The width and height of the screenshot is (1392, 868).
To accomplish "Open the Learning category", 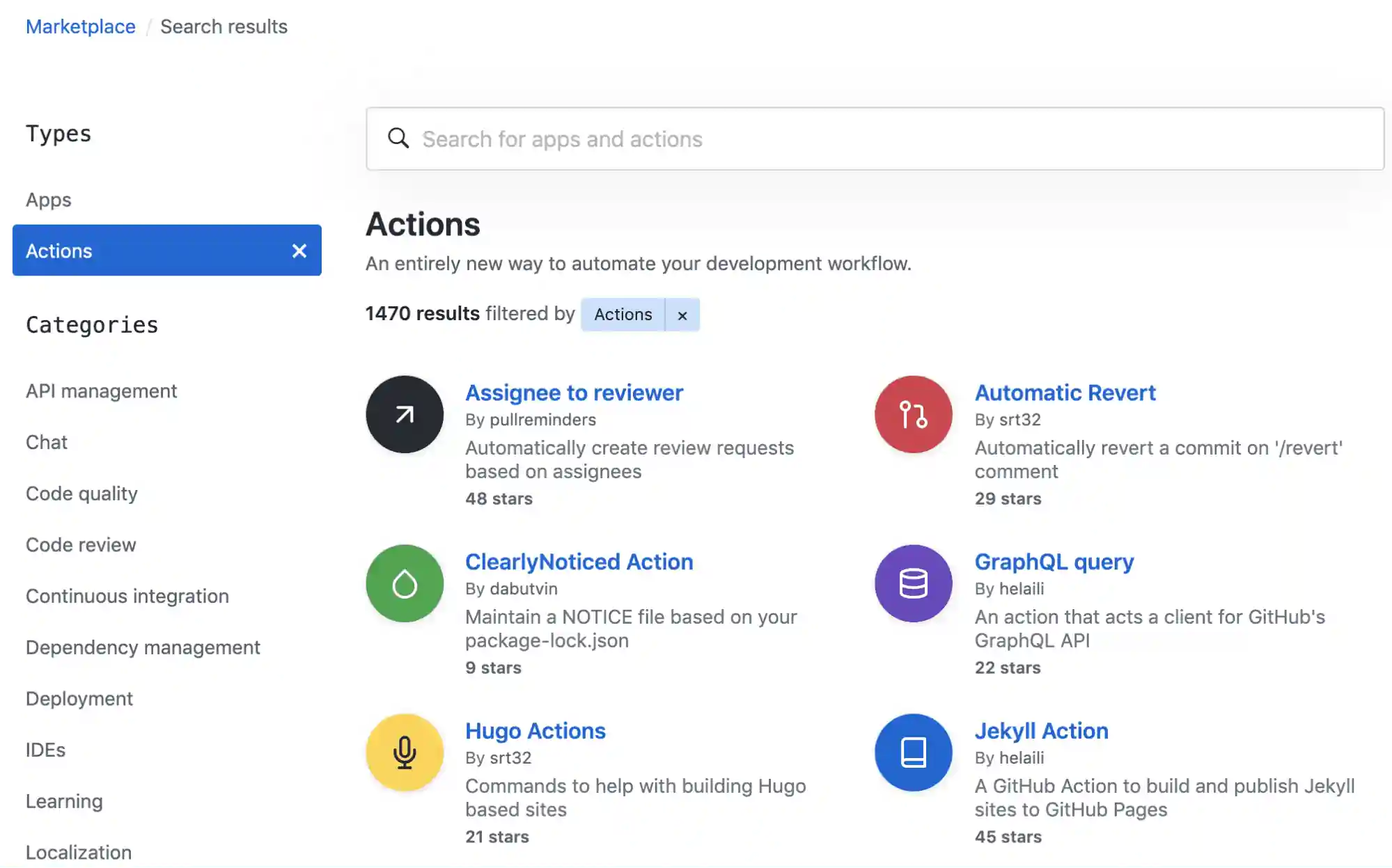I will coord(64,801).
